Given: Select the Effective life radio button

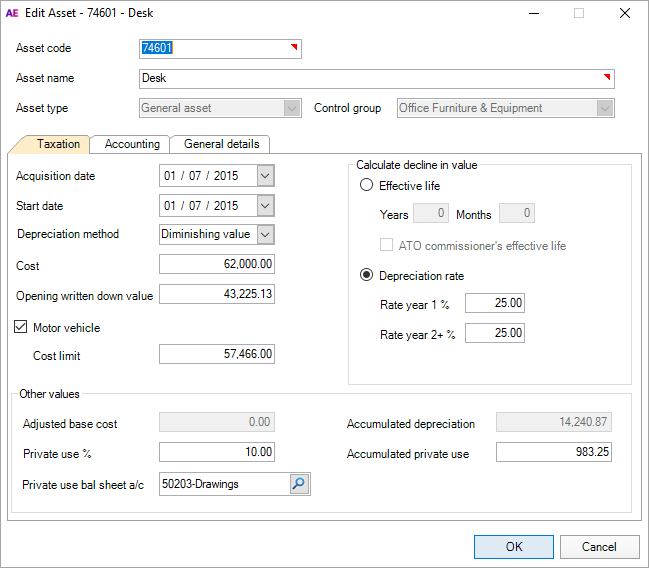Looking at the screenshot, I should pyautogui.click(x=367, y=185).
